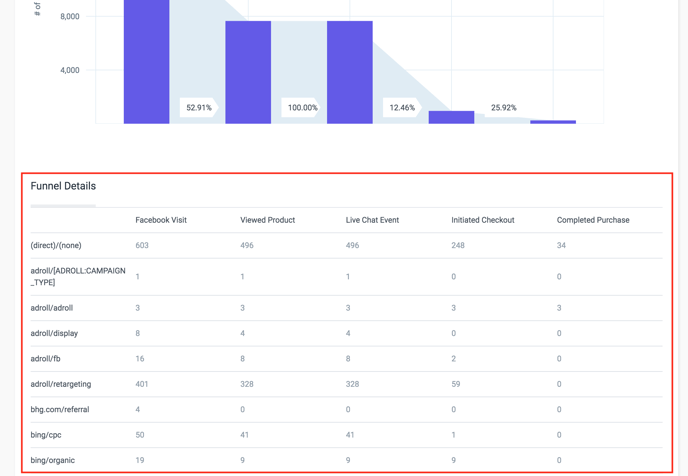This screenshot has height=476, width=688.
Task: Click the 50 Facebook visits for bing/cpc
Action: coord(140,435)
